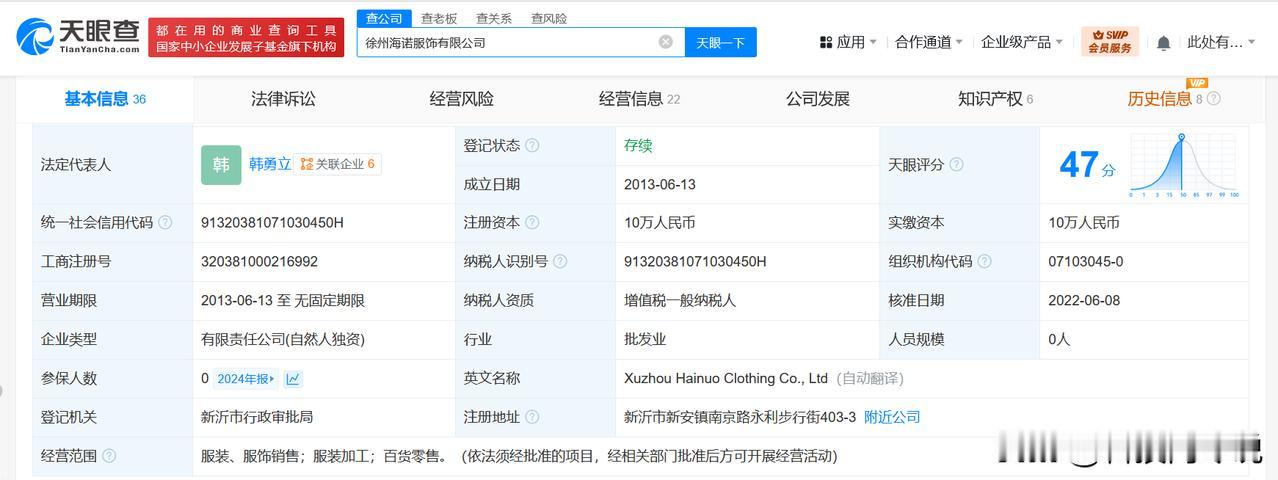
Task: Click the 增值税一般纳税人 value
Action: coord(680,300)
